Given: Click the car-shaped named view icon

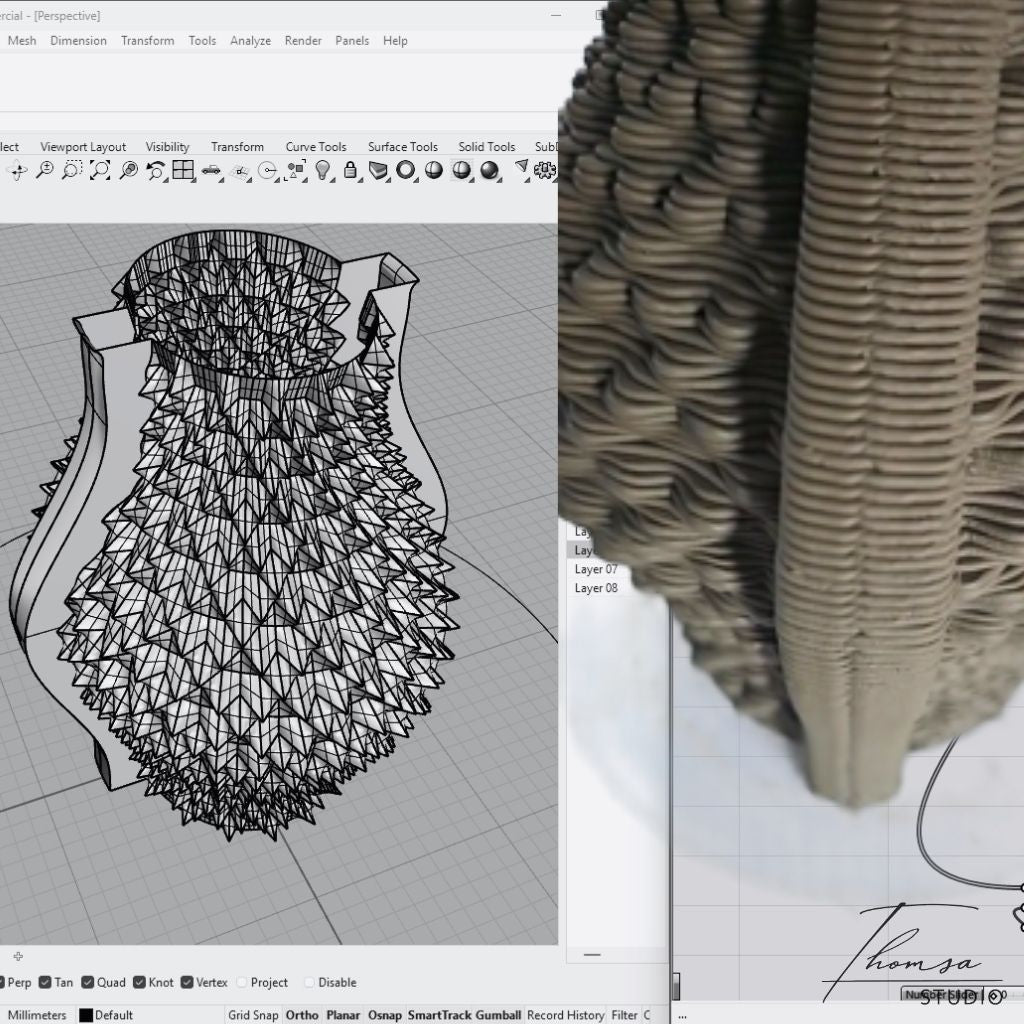Looking at the screenshot, I should [211, 171].
